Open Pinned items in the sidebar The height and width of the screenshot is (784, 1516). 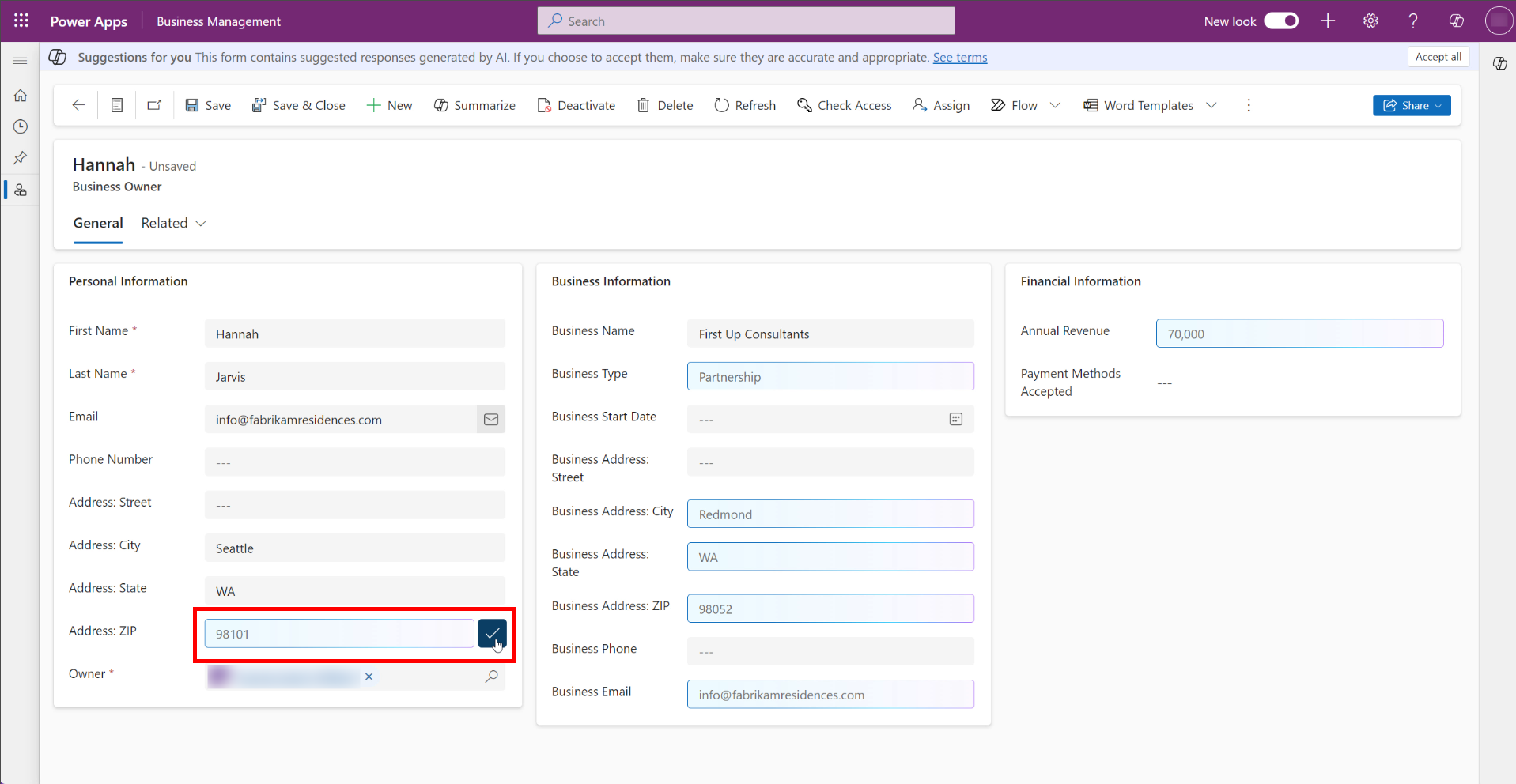pyautogui.click(x=21, y=158)
